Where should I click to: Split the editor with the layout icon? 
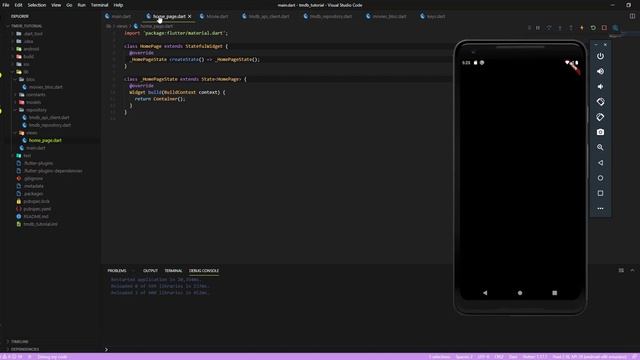pos(632,16)
